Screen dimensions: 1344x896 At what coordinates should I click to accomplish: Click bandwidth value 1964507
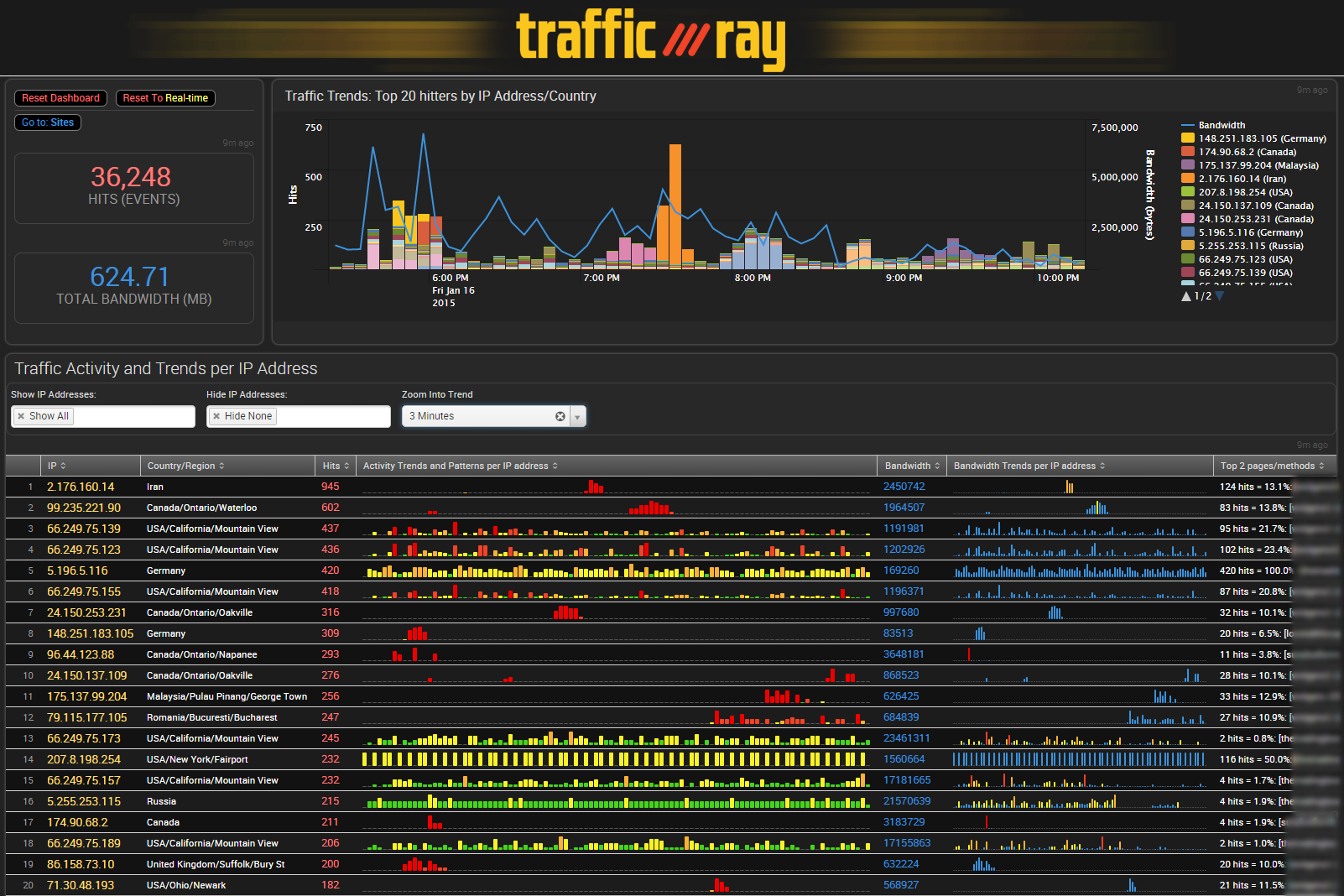[x=904, y=508]
